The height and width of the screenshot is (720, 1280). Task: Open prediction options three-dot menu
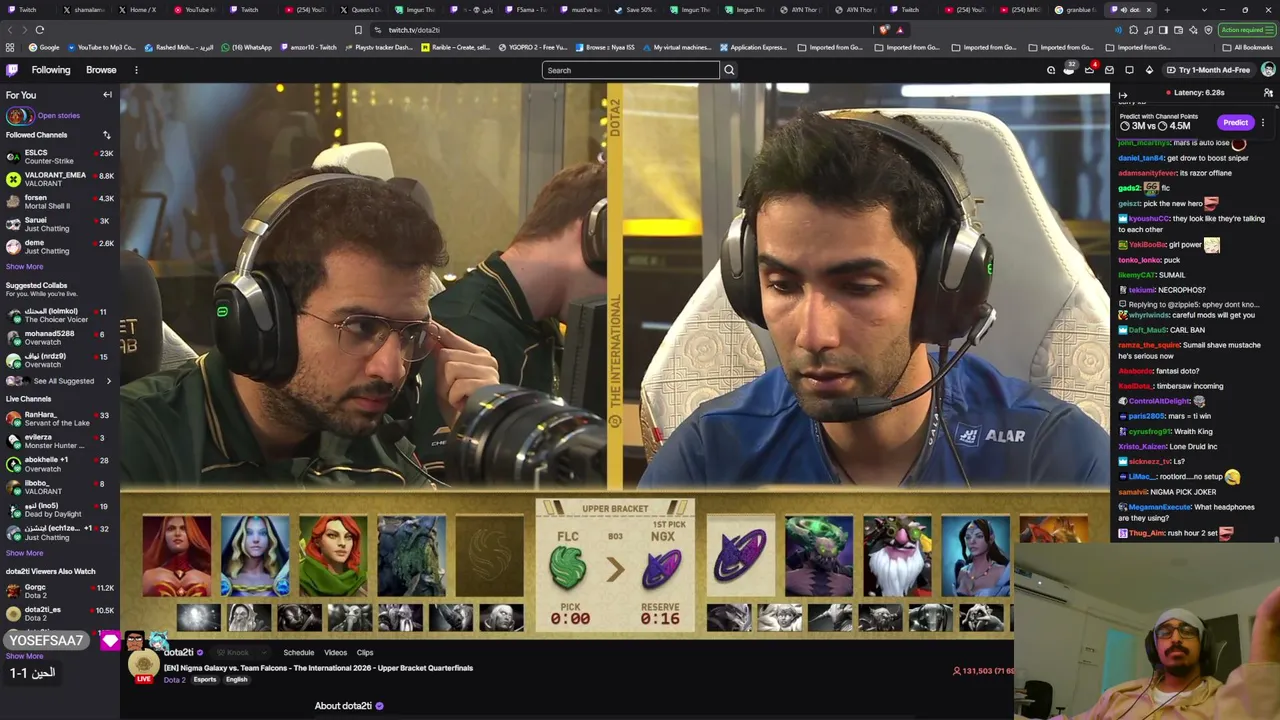(x=1263, y=123)
